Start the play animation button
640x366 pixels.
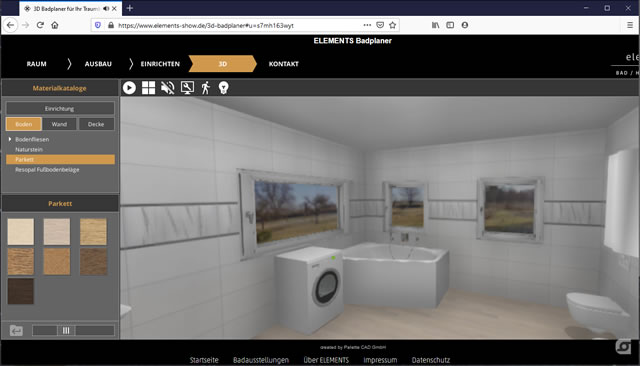pos(129,88)
